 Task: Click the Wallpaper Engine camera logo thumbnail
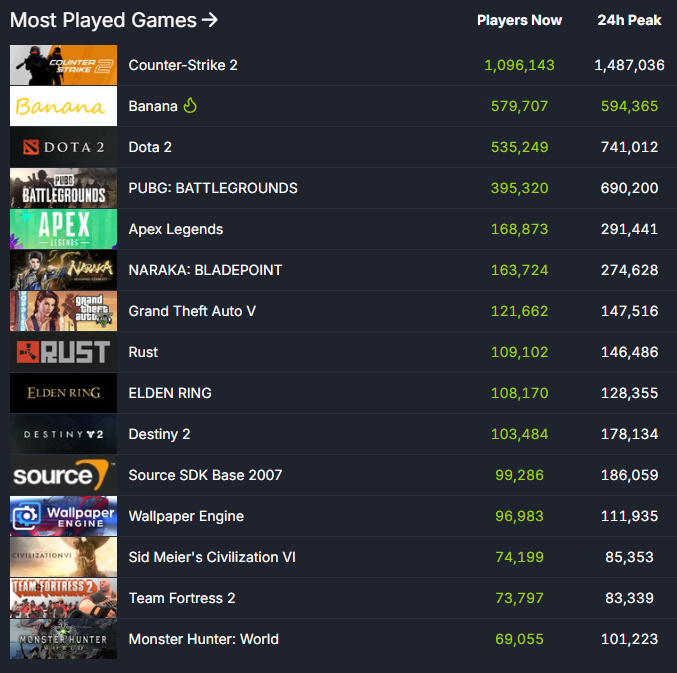coord(63,516)
